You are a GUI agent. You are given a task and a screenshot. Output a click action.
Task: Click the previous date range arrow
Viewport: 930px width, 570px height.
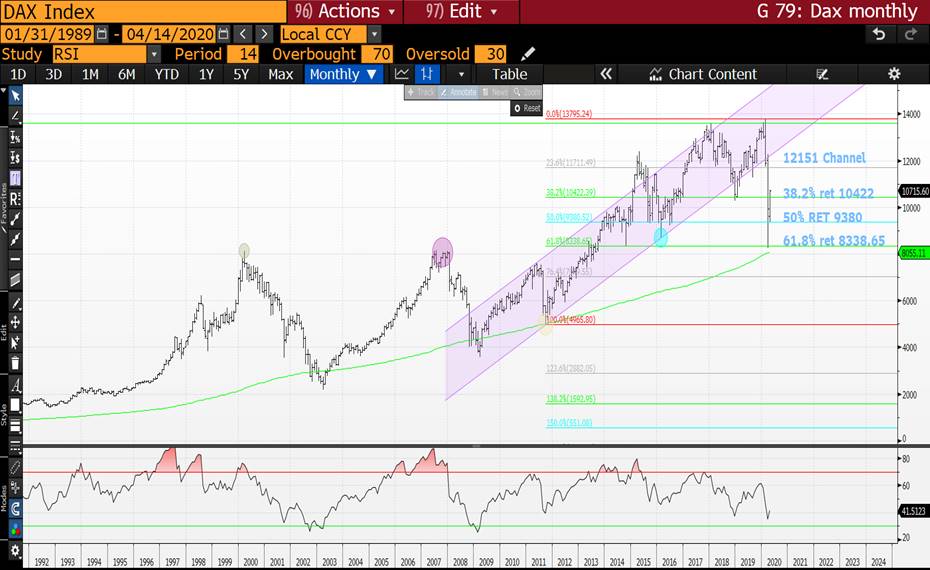click(243, 34)
